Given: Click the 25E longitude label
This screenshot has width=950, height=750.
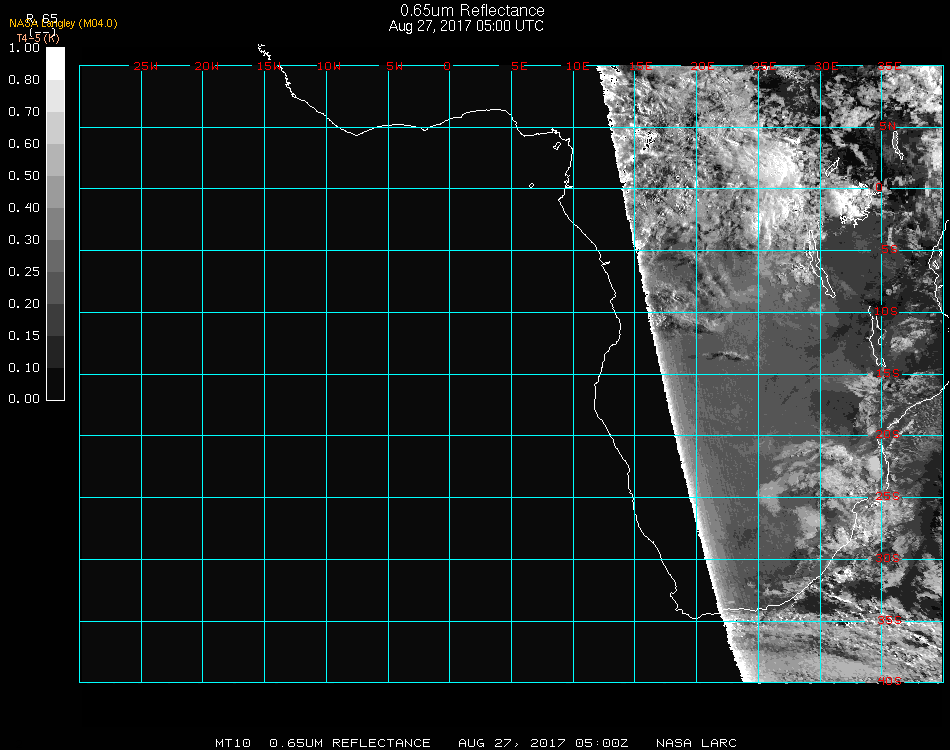Looking at the screenshot, I should tap(765, 66).
